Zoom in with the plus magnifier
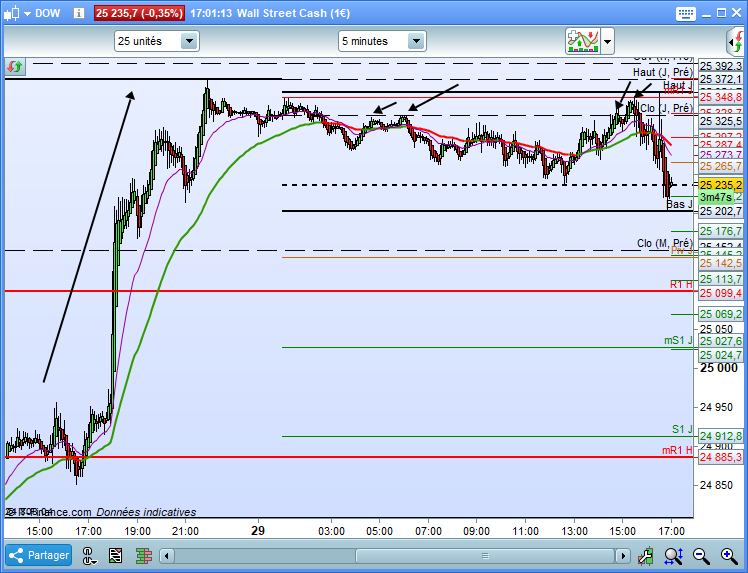Viewport: 748px width, 573px height. [x=729, y=556]
